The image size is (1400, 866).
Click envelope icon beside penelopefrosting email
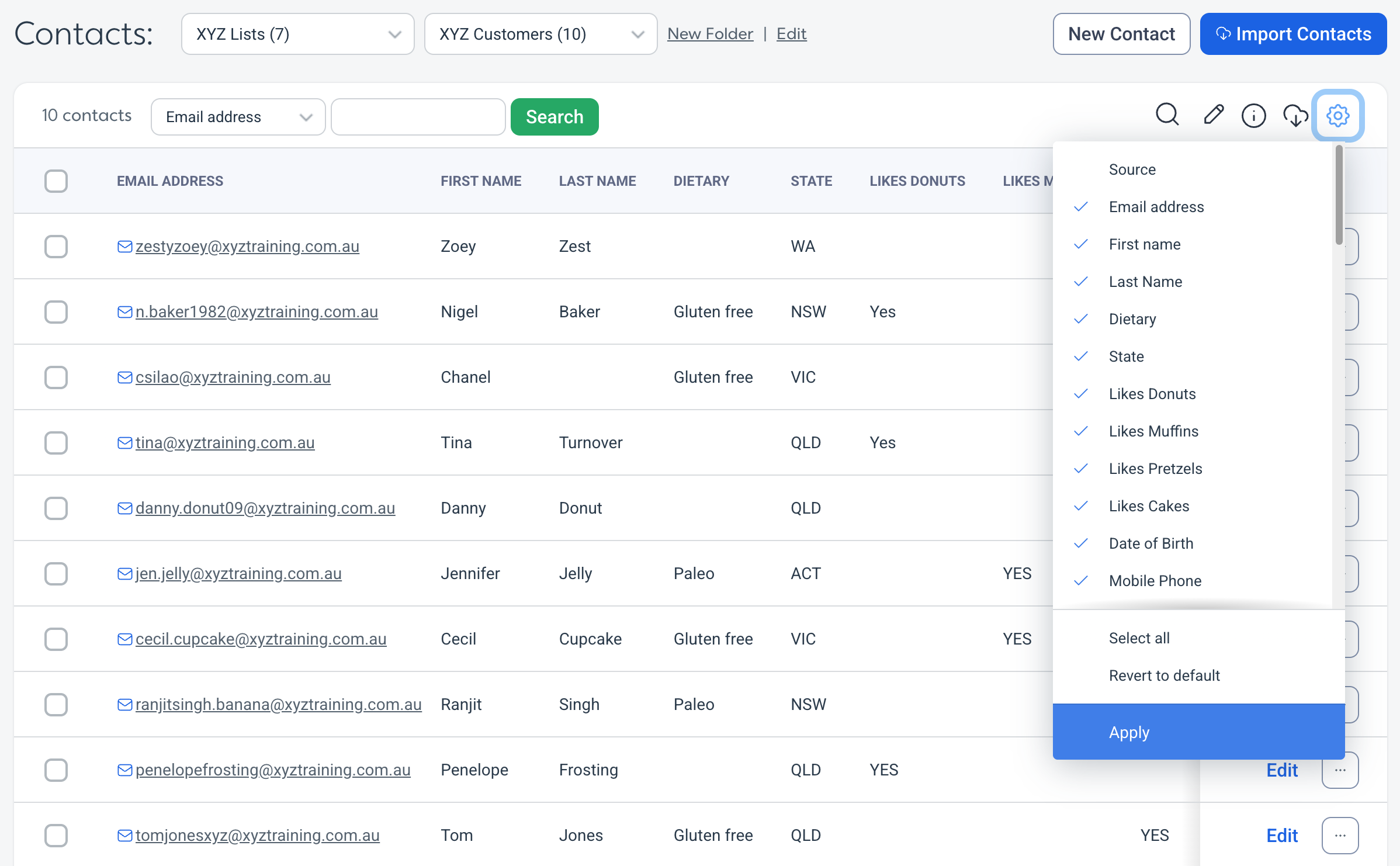(x=124, y=770)
